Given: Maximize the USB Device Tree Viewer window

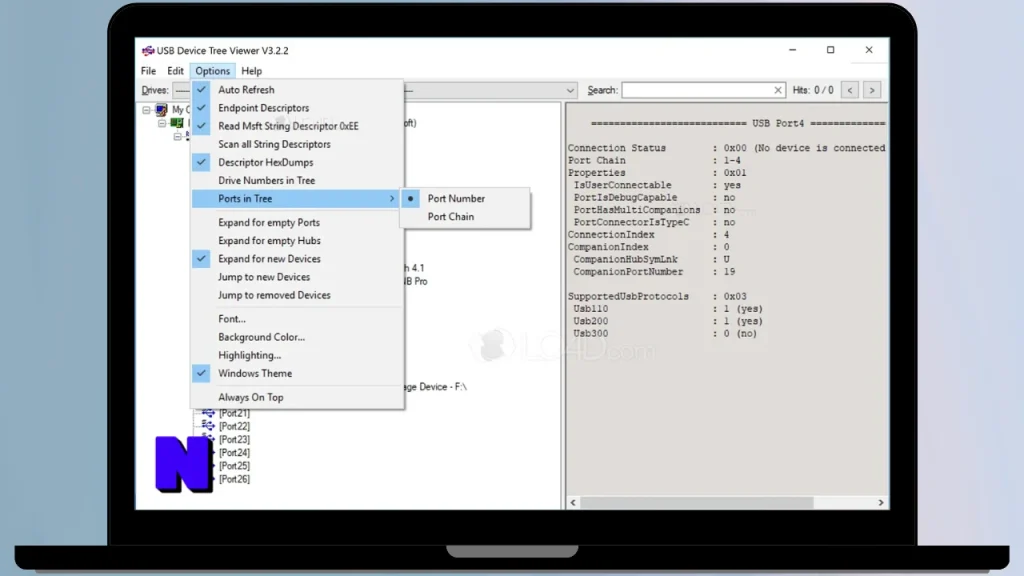Looking at the screenshot, I should click(830, 50).
